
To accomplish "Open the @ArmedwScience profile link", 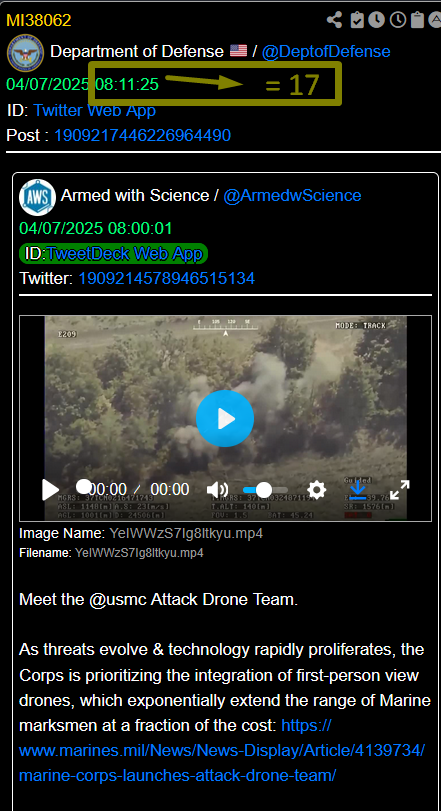I will [x=292, y=196].
